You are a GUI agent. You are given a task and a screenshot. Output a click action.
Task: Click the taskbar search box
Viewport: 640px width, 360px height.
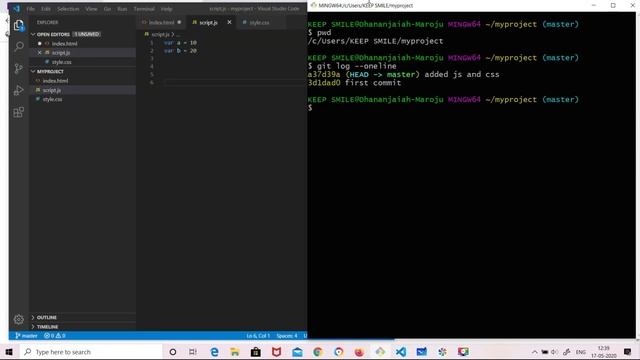point(91,352)
